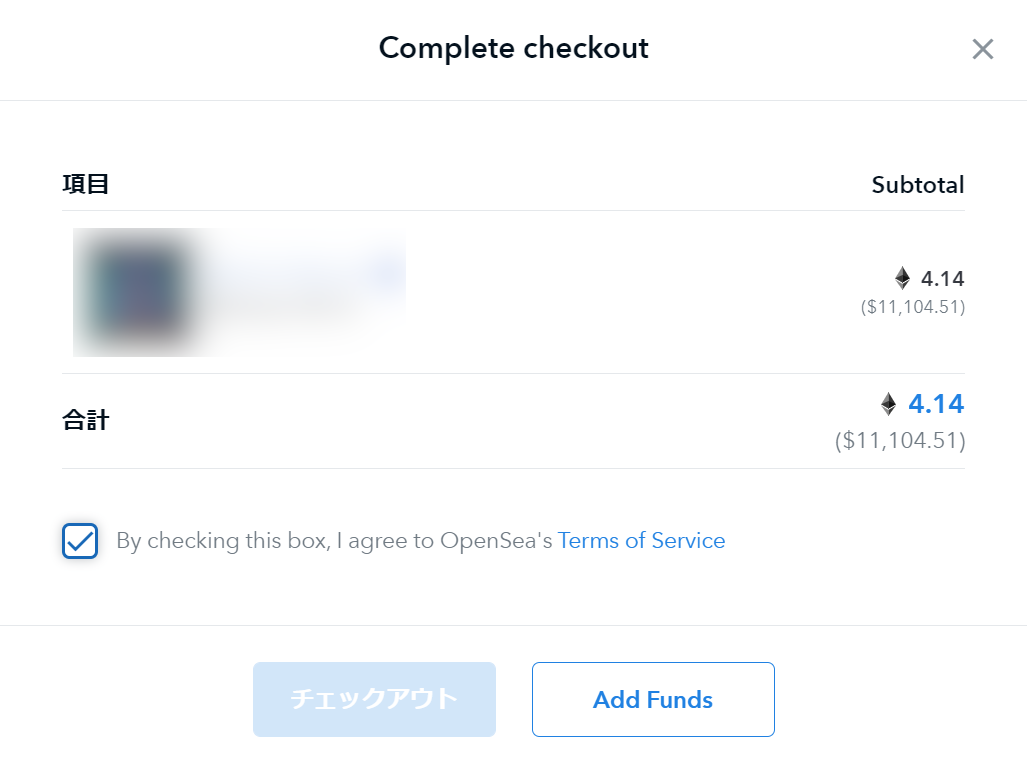Screen dimensions: 1027x763
Task: Click the 合計 total label
Action: coord(86,420)
